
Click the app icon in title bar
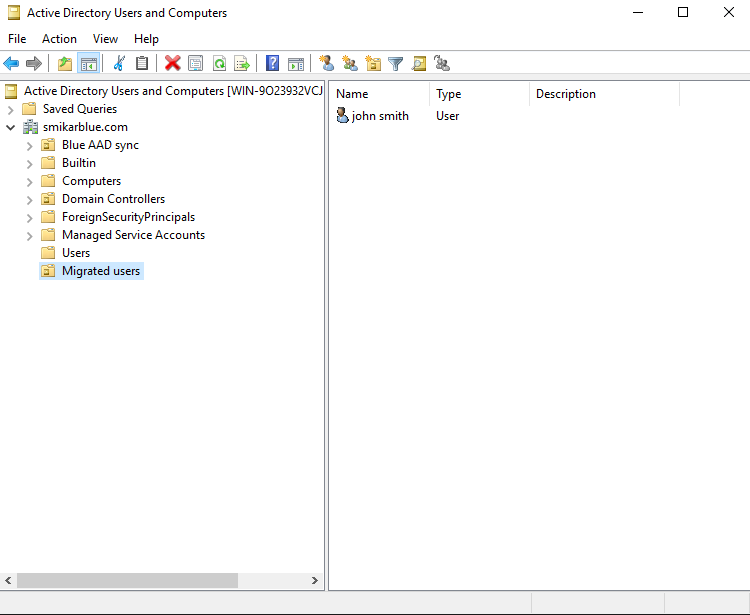click(x=14, y=12)
